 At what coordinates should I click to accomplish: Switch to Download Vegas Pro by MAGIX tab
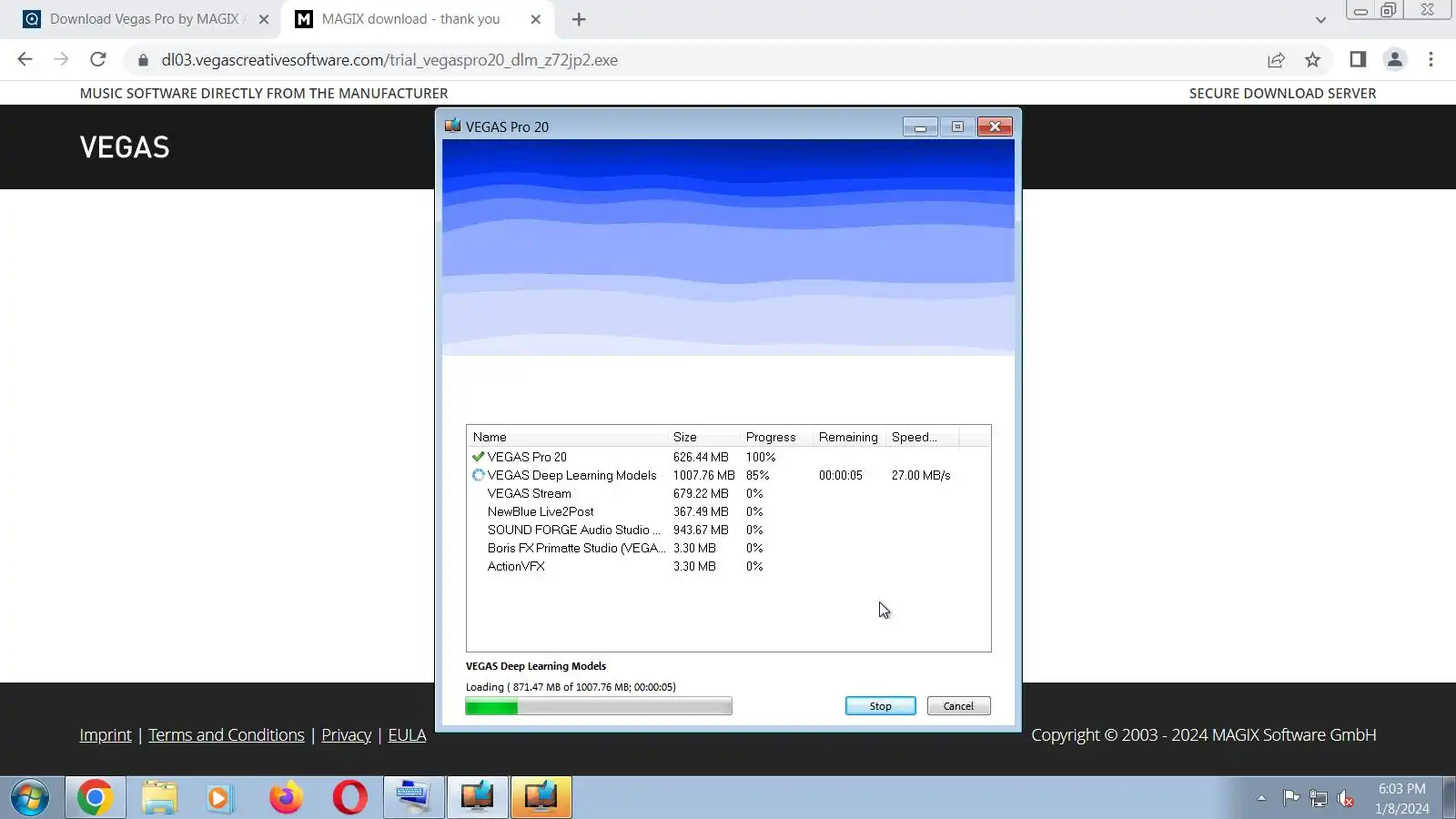[x=146, y=19]
